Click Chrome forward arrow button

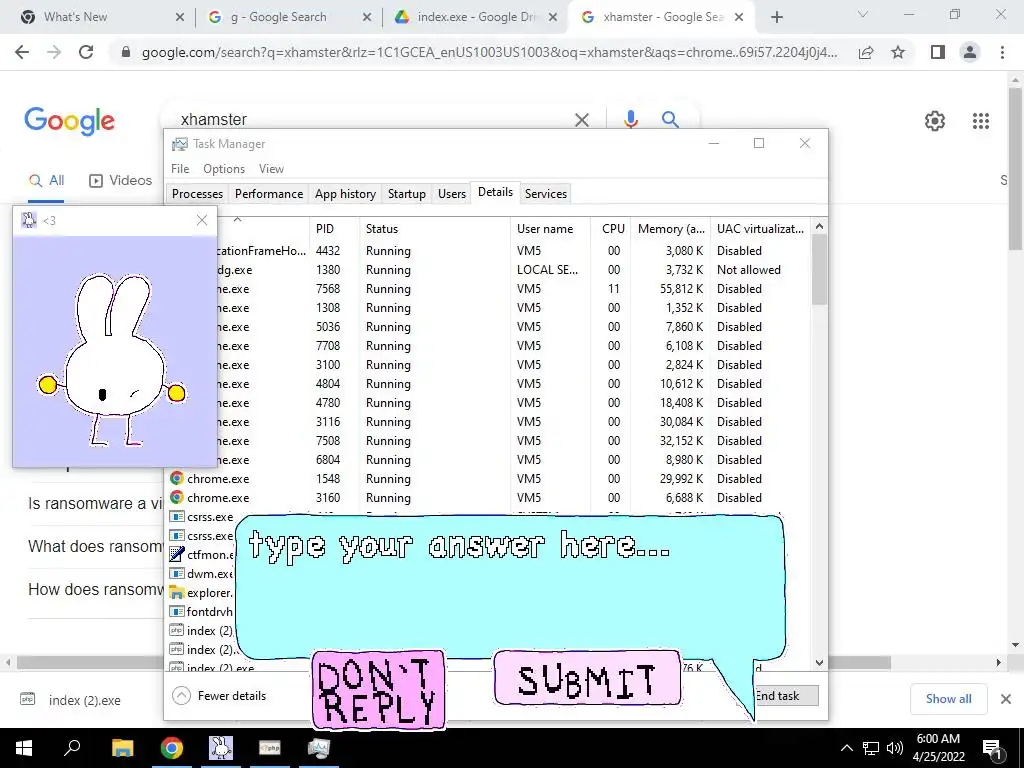click(54, 52)
